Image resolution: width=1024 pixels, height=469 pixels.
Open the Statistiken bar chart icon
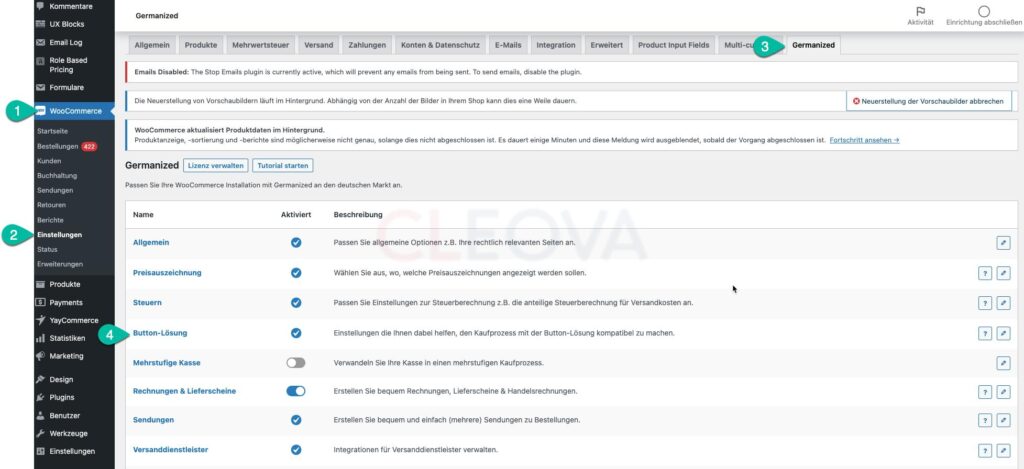click(x=40, y=338)
